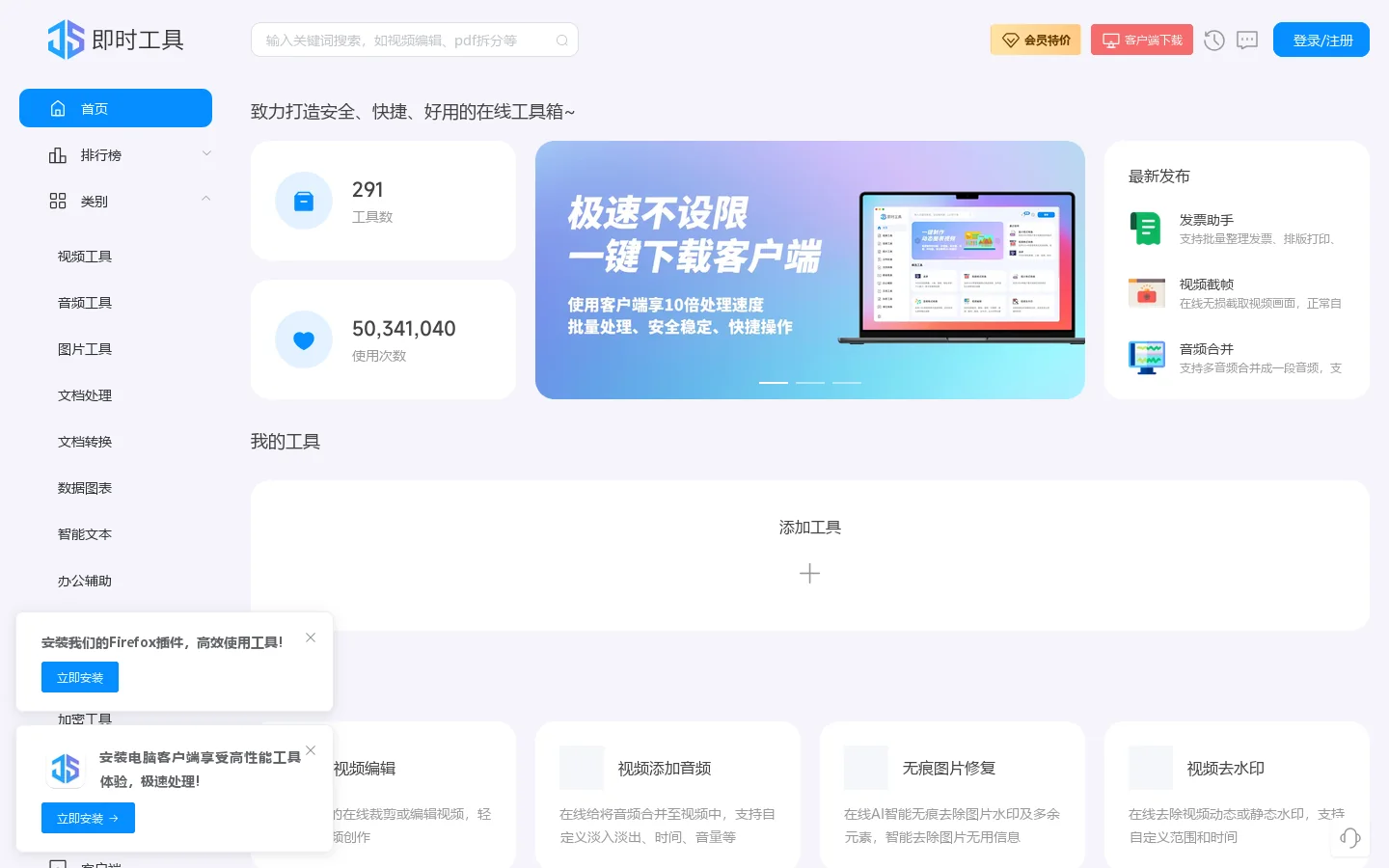Image resolution: width=1389 pixels, height=868 pixels.
Task: Click the customer service headset icon
Action: [1350, 838]
